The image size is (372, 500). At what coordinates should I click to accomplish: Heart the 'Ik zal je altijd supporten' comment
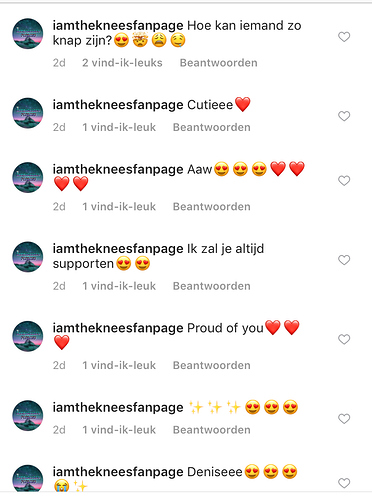[x=344, y=260]
